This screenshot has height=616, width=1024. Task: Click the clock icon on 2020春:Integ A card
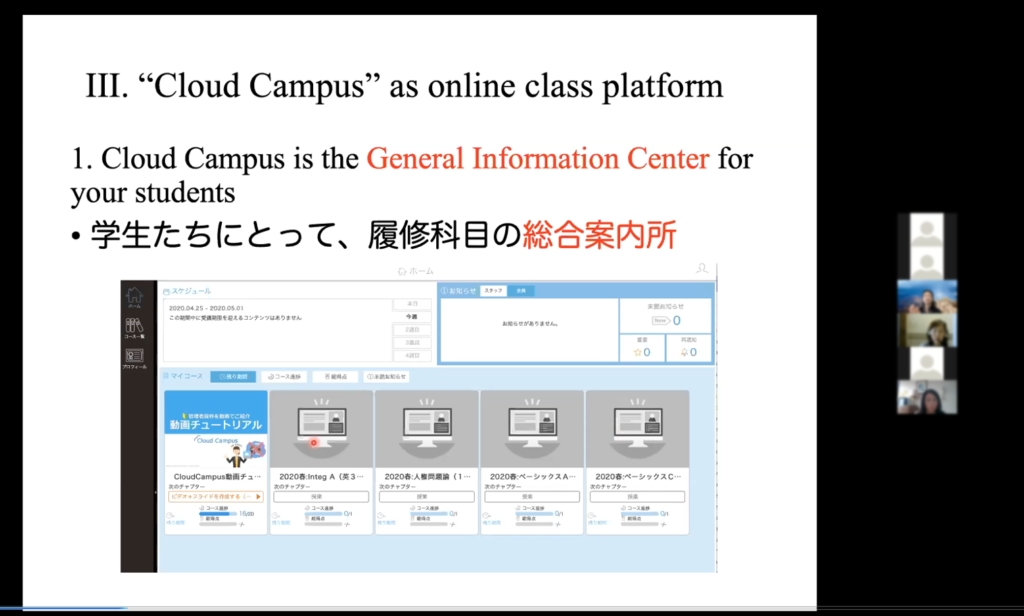[x=276, y=515]
